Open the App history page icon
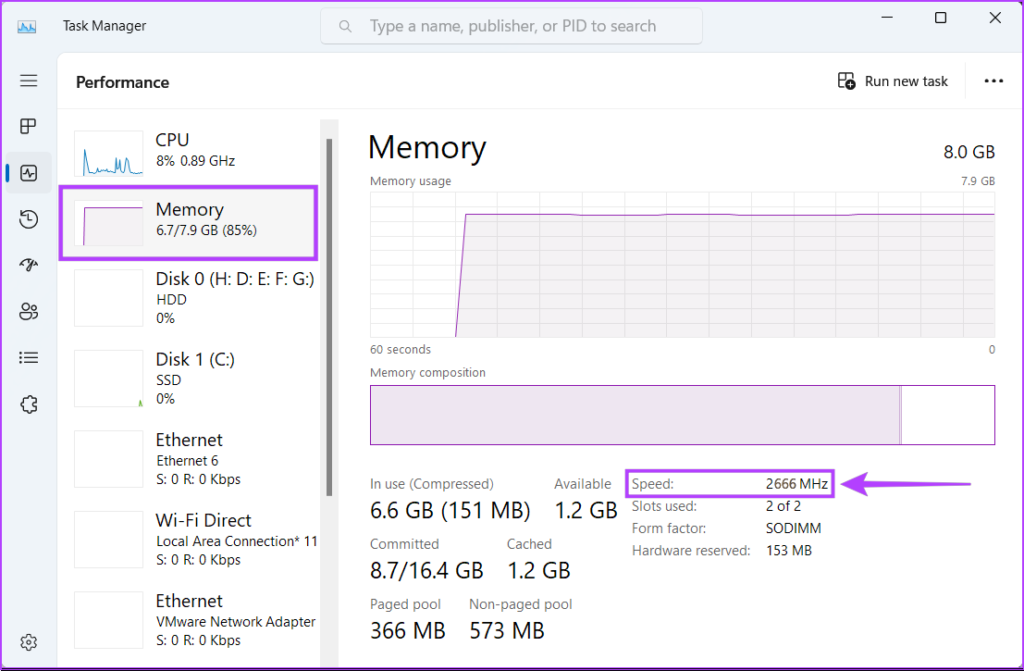This screenshot has width=1024, height=671. tap(28, 219)
